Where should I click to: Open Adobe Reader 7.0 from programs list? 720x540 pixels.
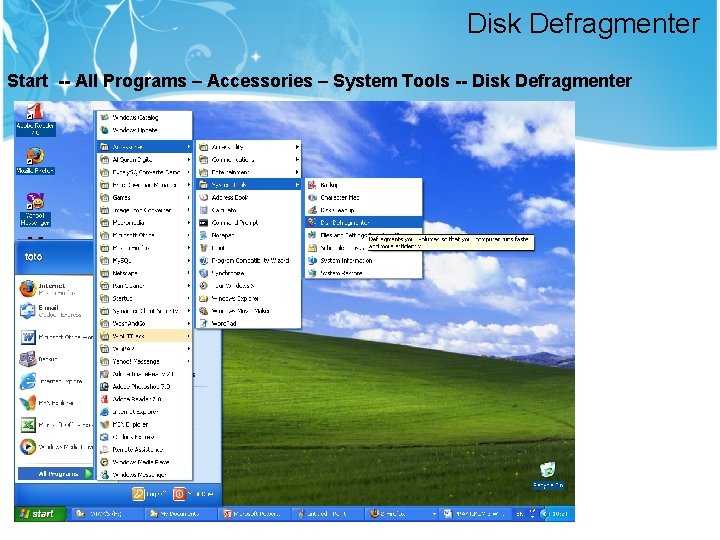tap(145, 399)
